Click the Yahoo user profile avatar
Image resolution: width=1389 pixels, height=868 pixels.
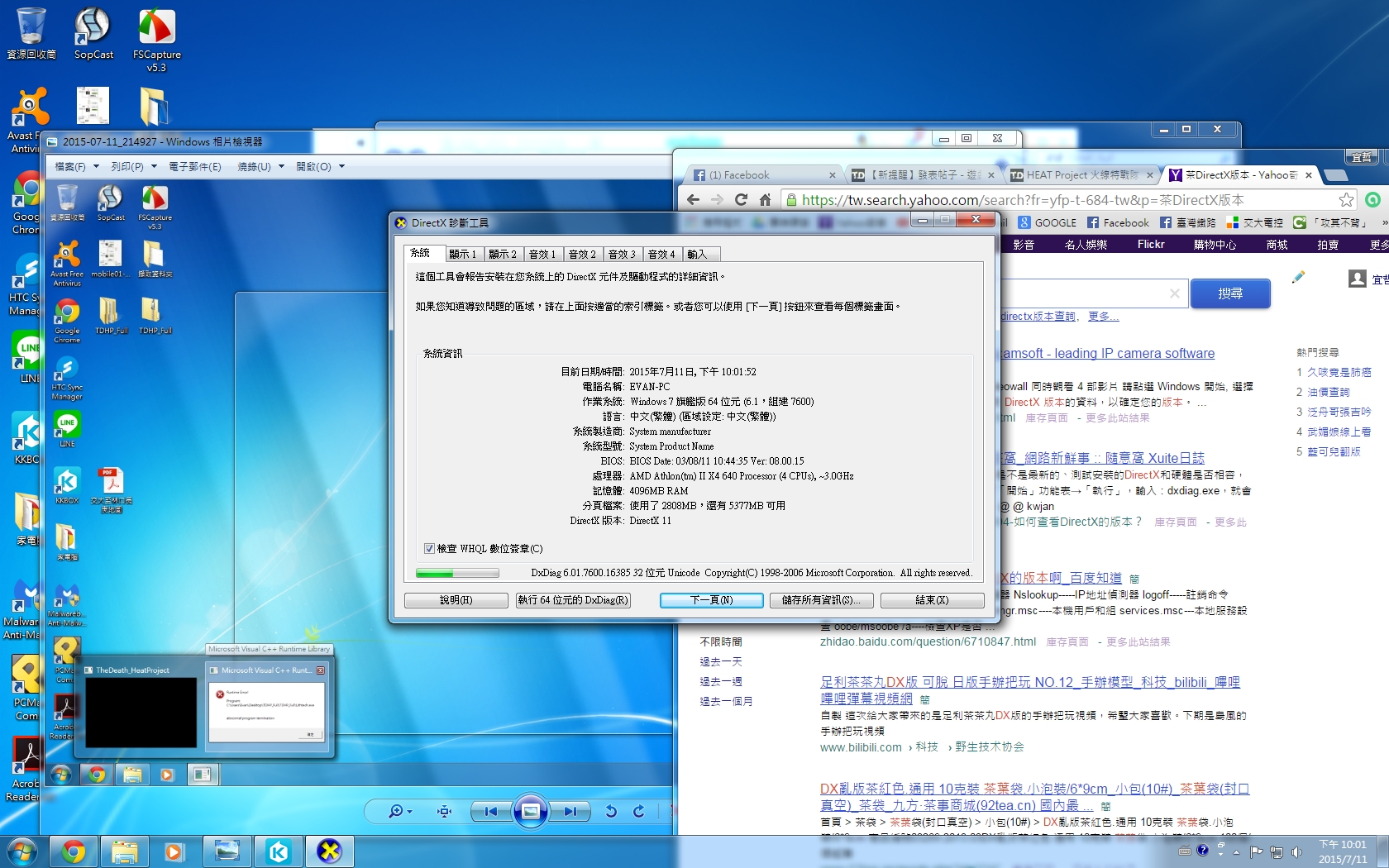[x=1357, y=279]
